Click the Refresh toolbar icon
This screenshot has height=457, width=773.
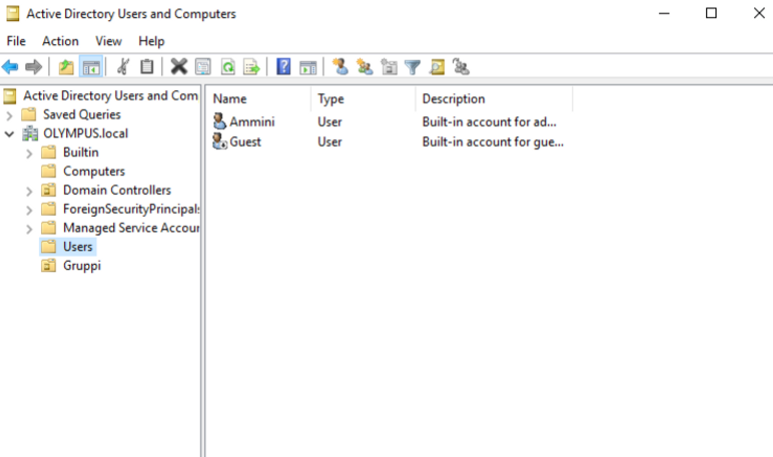point(228,67)
